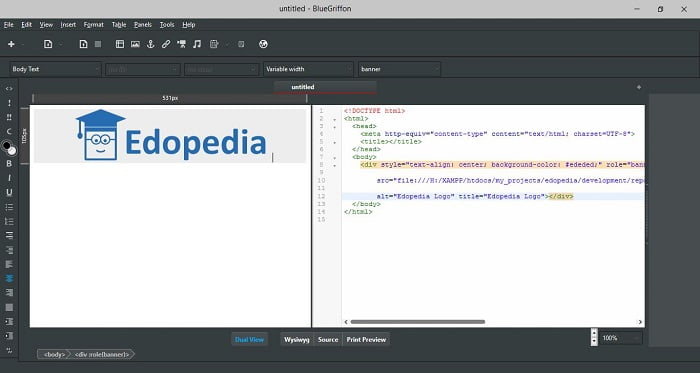Open the greyed ID dropdown beside Body Text

pyautogui.click(x=143, y=69)
